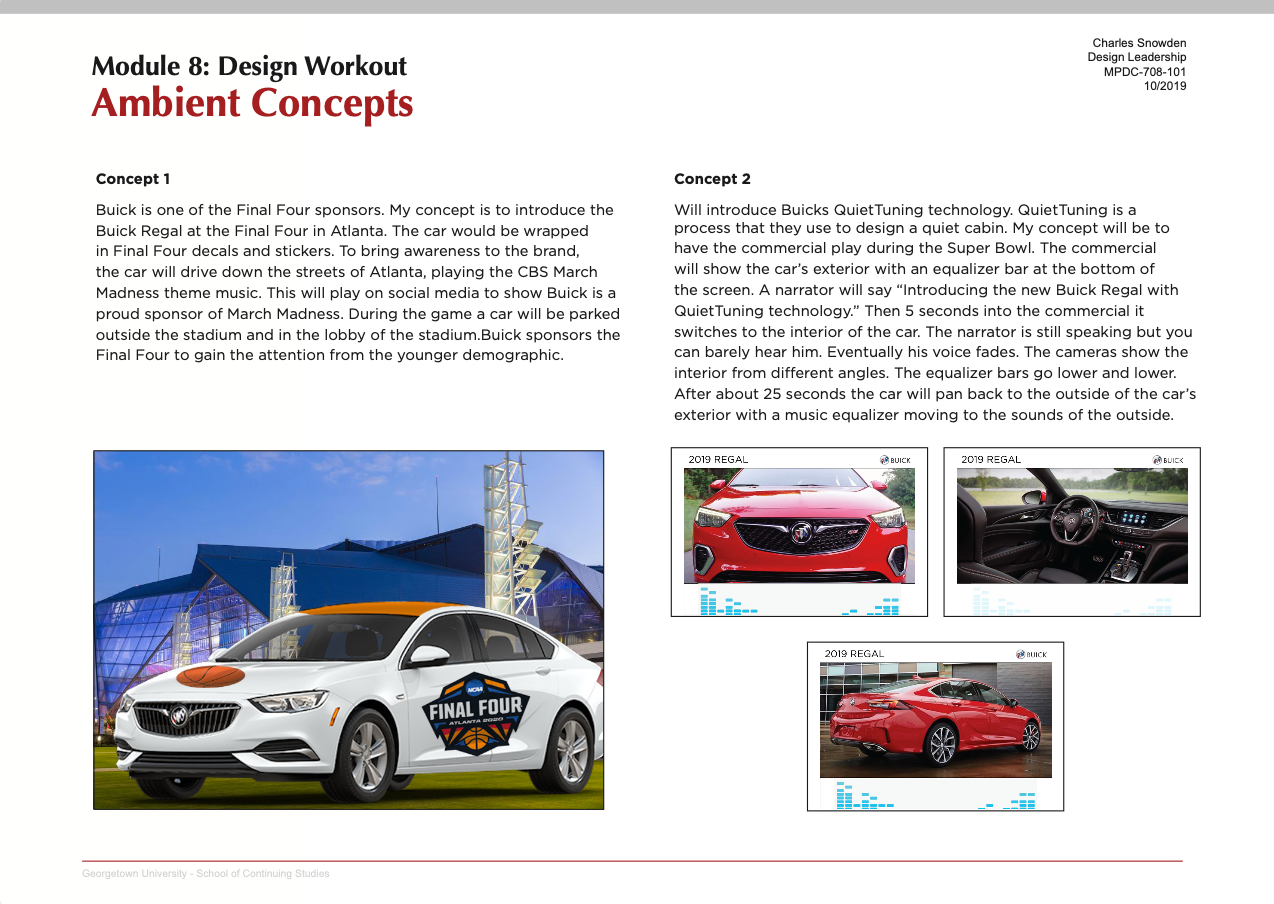
Task: Click '2019 REGAL' label on interior card
Action: pos(991,460)
